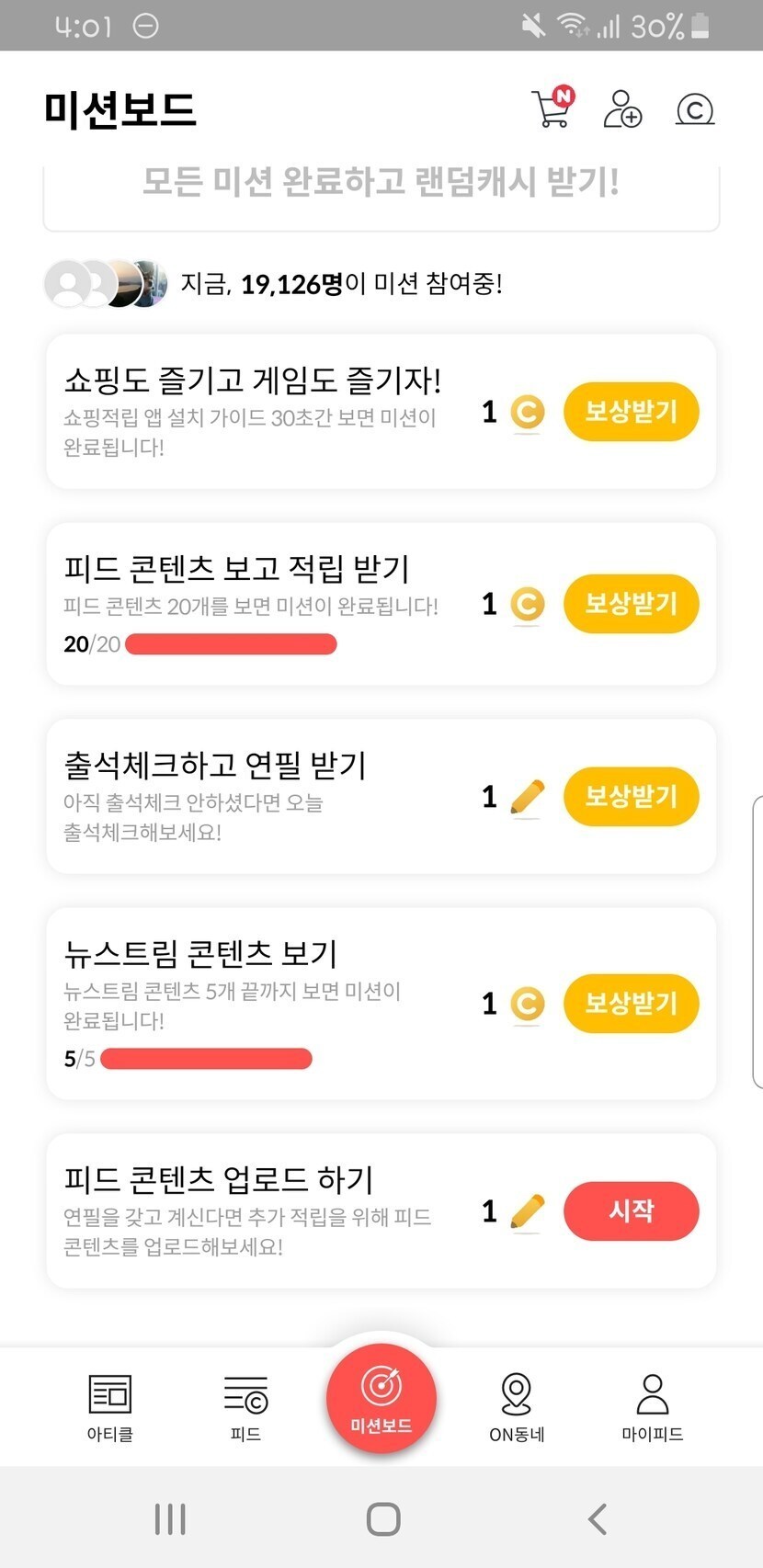Tap the pencil icon in attendance mission
763x1568 pixels.
tap(527, 796)
